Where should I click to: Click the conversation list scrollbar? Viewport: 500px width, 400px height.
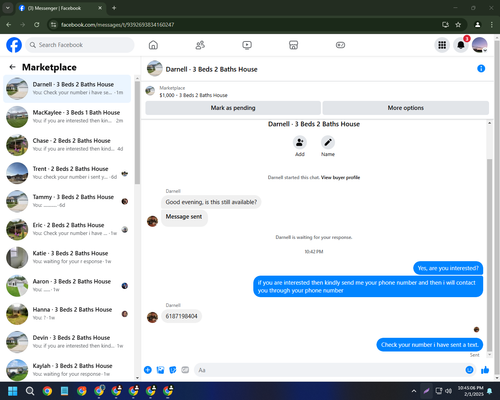click(x=137, y=133)
